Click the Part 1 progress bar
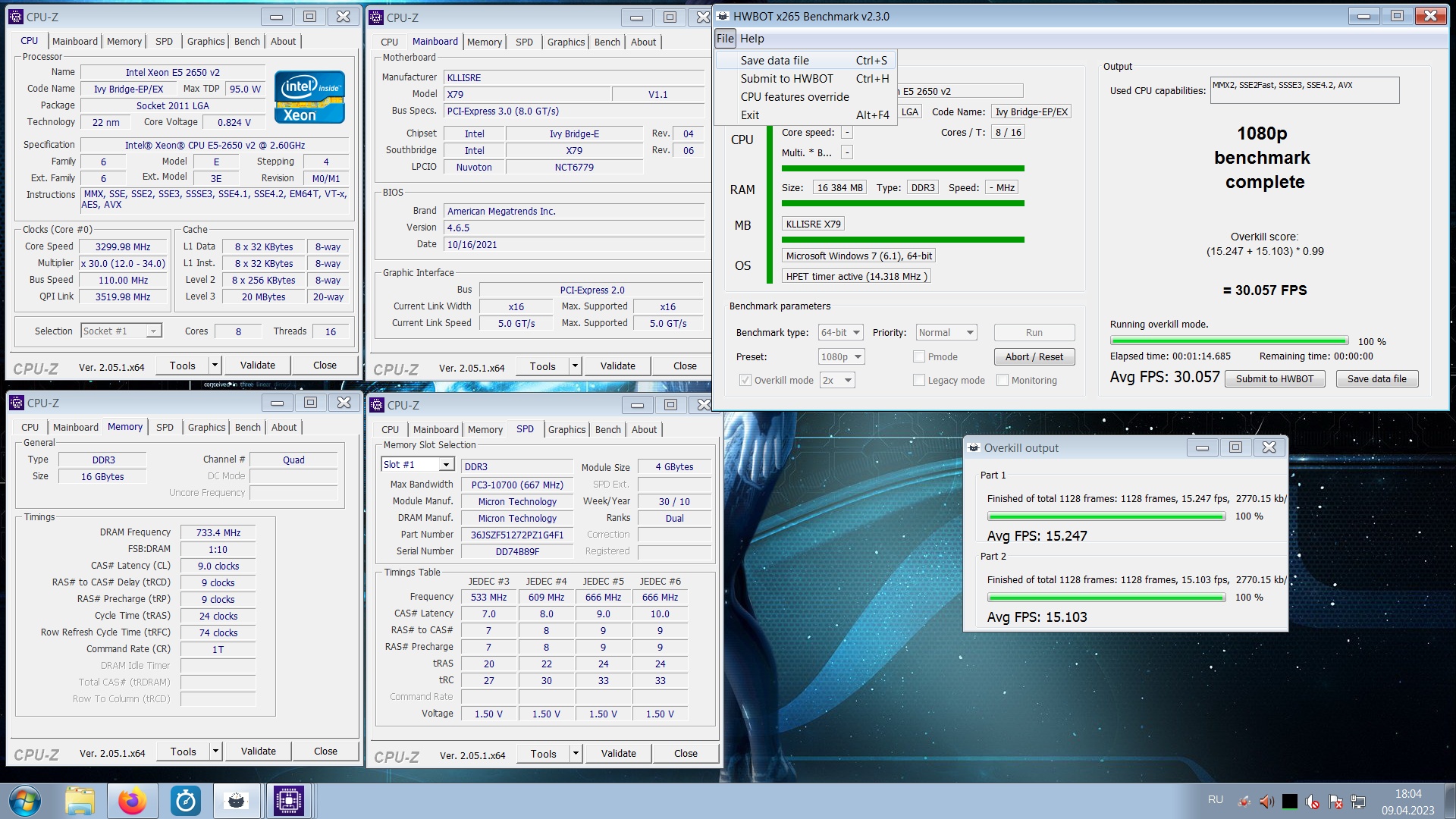 pos(1106,516)
